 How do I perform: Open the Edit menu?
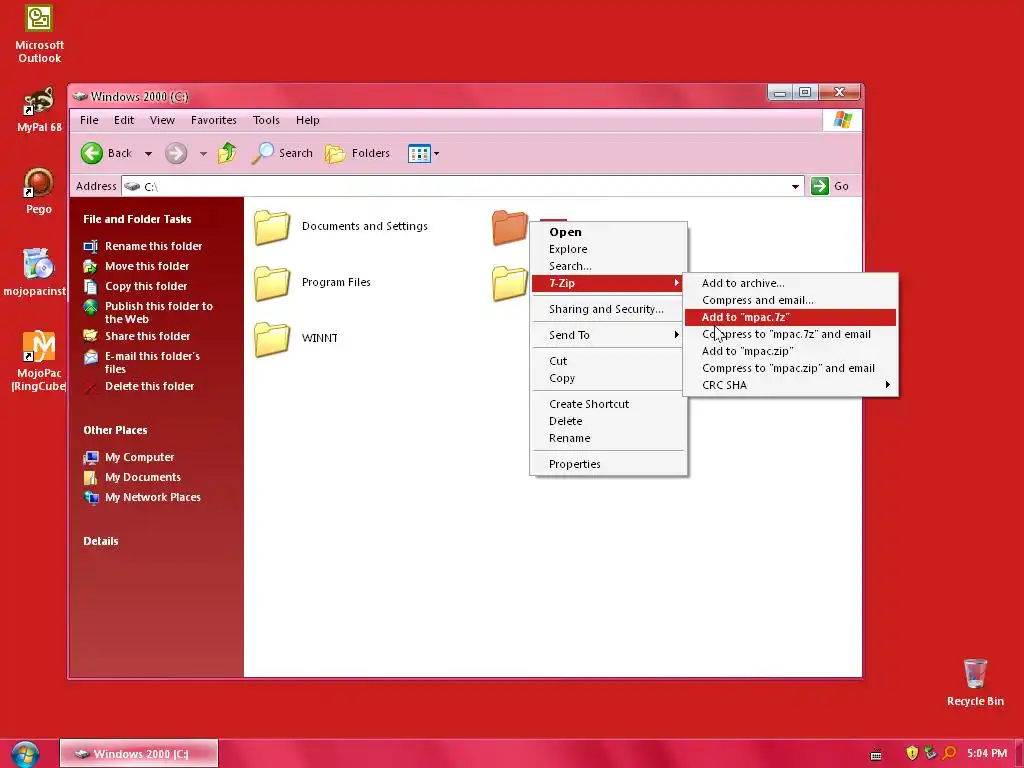coord(123,120)
